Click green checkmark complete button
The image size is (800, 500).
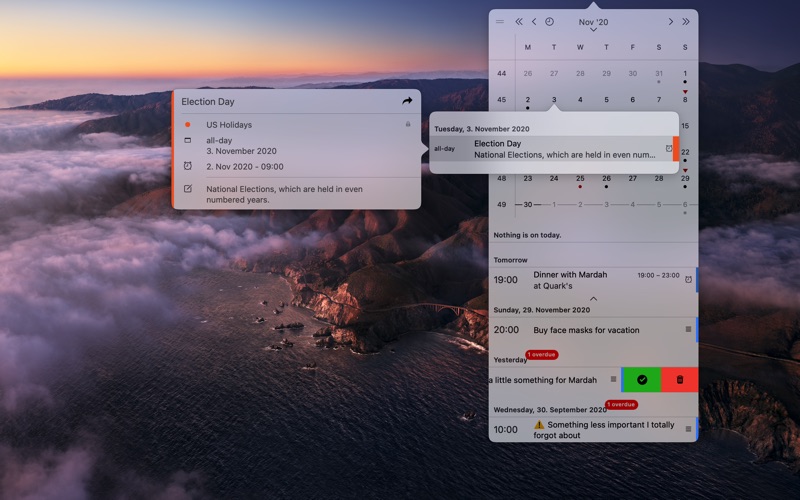pyautogui.click(x=642, y=380)
